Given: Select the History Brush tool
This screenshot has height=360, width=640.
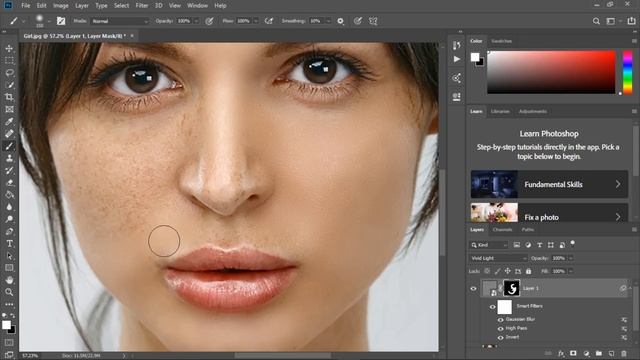Looking at the screenshot, I should [x=9, y=171].
